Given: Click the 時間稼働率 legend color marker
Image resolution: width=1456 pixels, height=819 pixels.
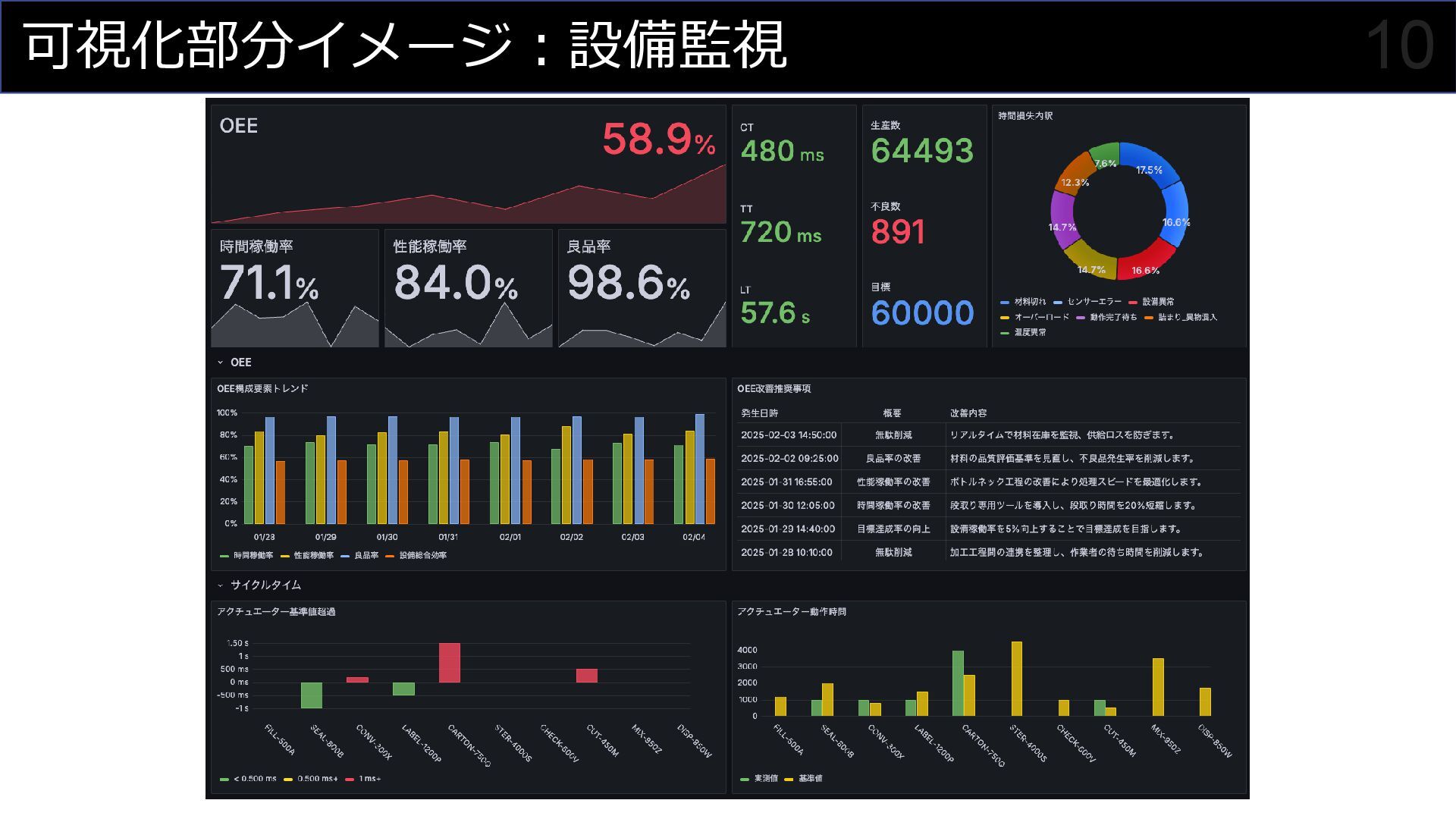Looking at the screenshot, I should pyautogui.click(x=224, y=557).
